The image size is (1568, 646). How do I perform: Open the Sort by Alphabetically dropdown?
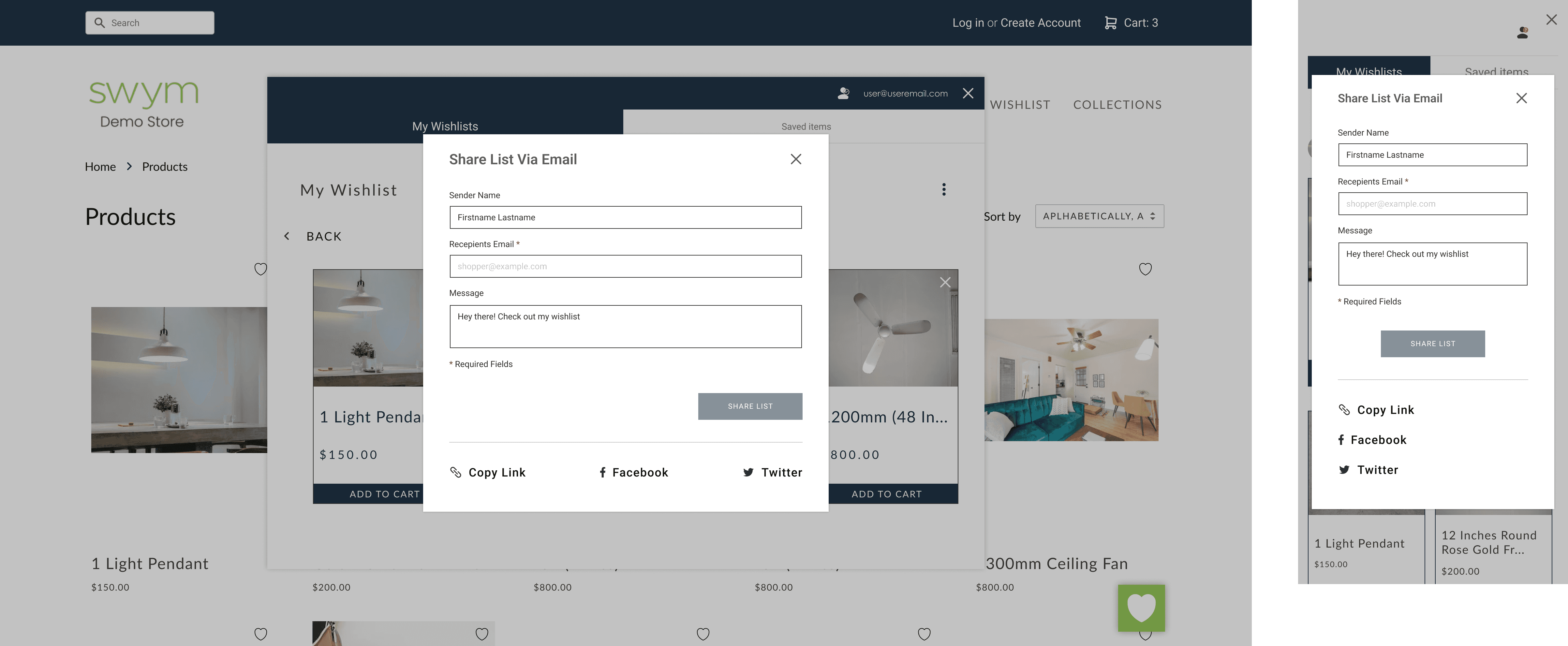click(1099, 216)
